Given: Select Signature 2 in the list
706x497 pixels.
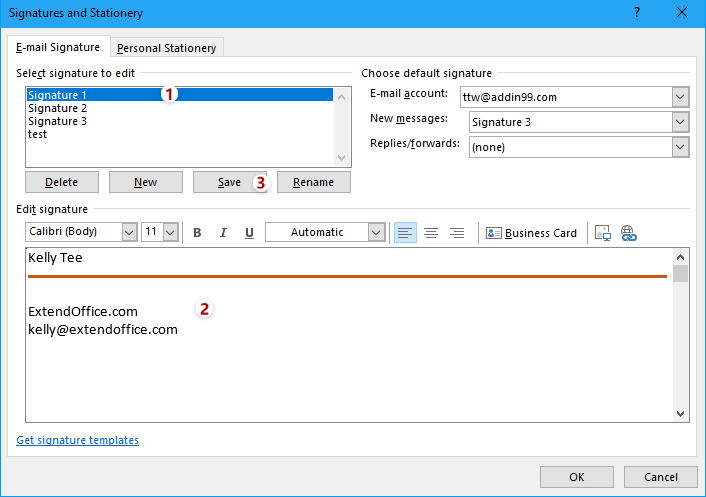Looking at the screenshot, I should pos(58,108).
